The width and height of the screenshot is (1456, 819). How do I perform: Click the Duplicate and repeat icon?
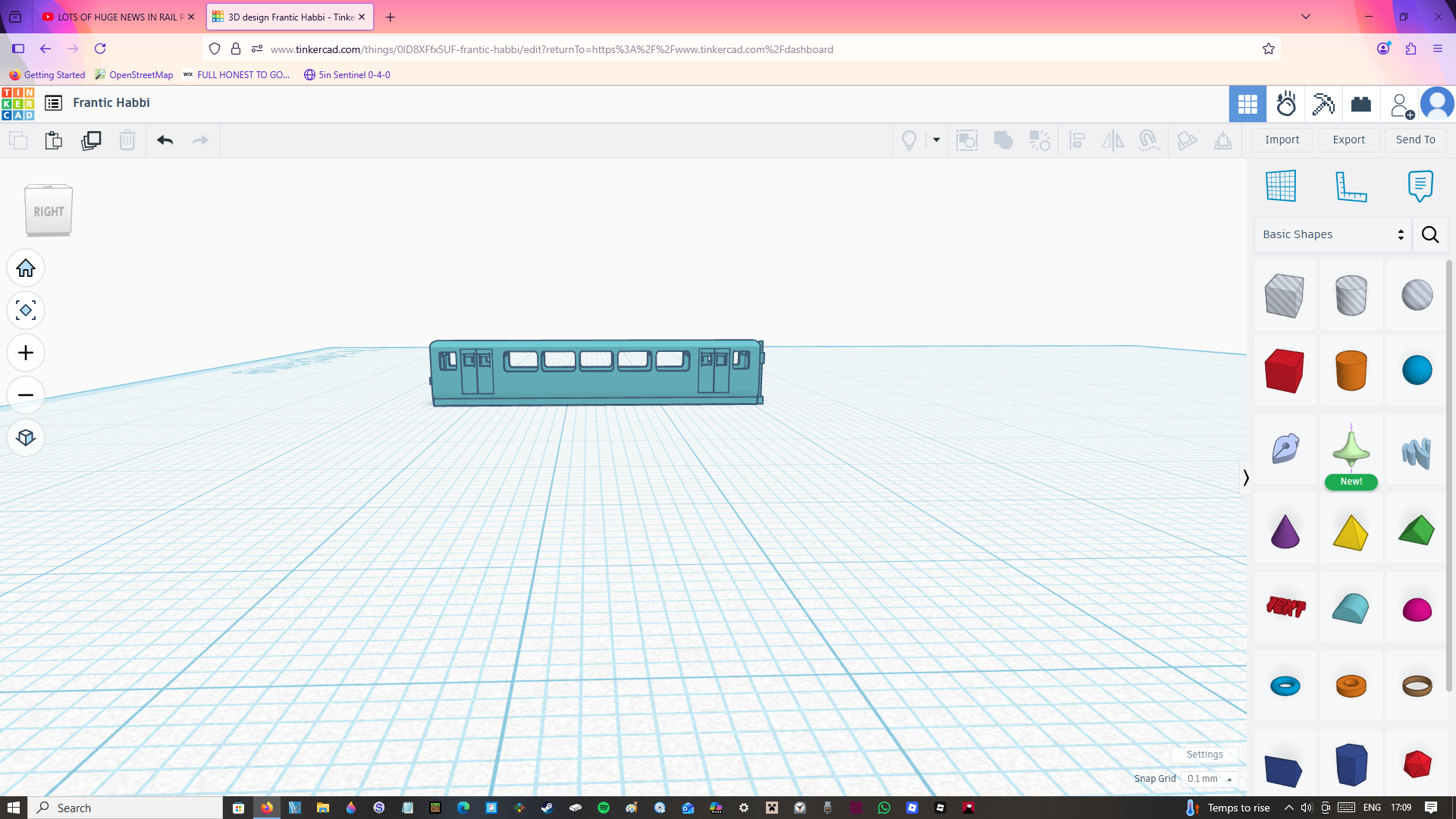point(91,140)
